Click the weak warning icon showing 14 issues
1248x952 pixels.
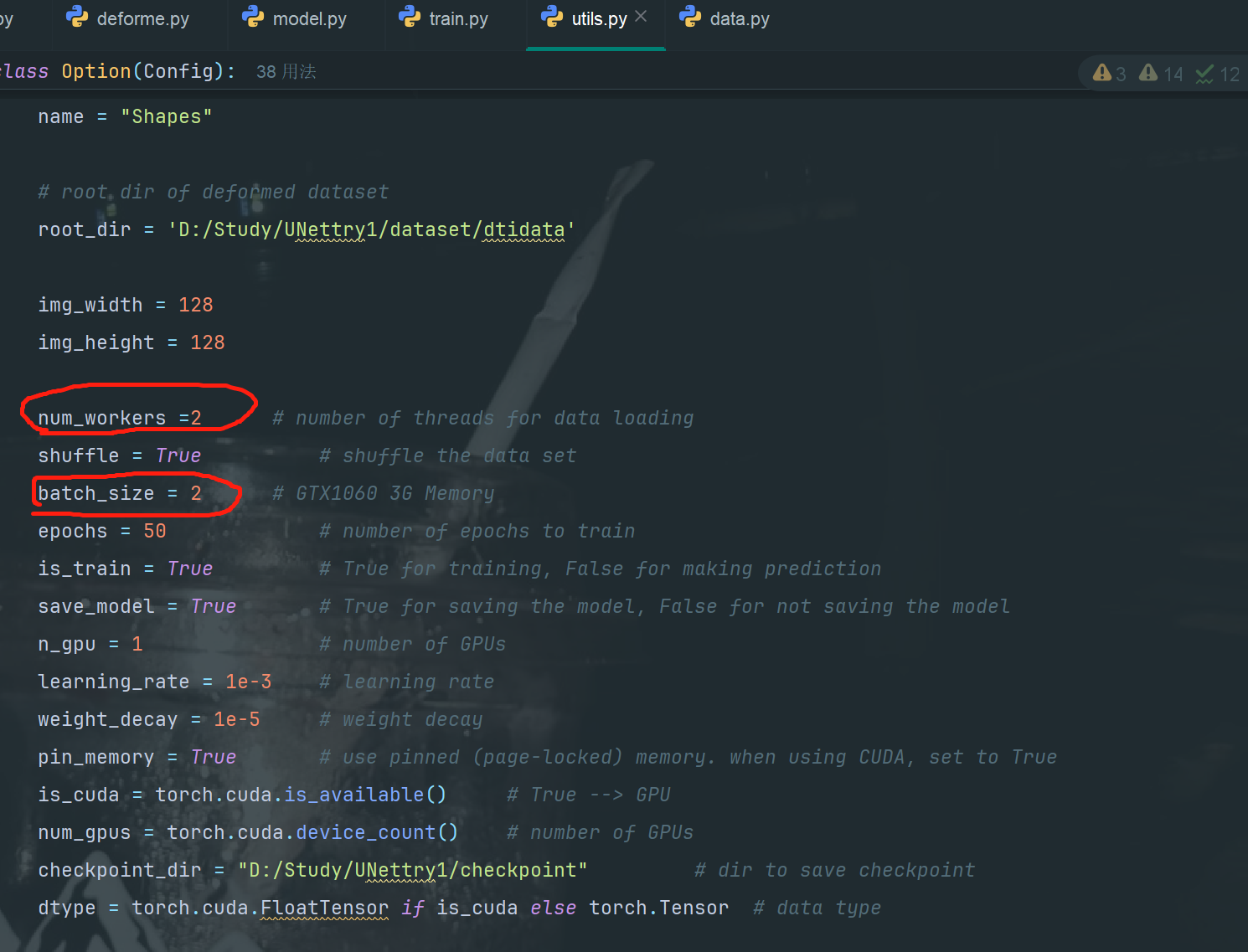coord(1148,73)
